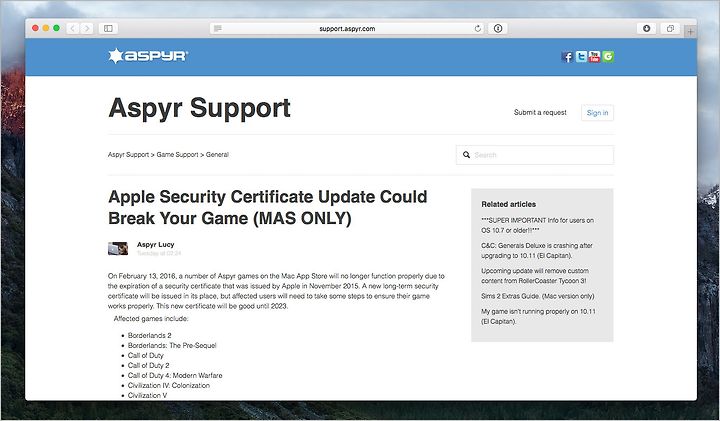The image size is (720, 421).
Task: Show Safari downloads
Action: tap(647, 28)
